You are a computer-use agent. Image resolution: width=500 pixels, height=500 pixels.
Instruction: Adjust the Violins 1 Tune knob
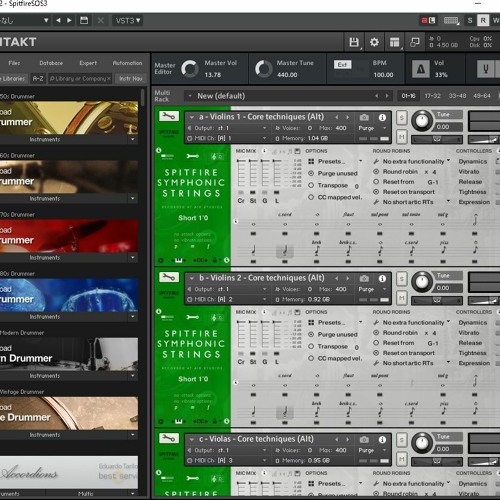[x=422, y=121]
